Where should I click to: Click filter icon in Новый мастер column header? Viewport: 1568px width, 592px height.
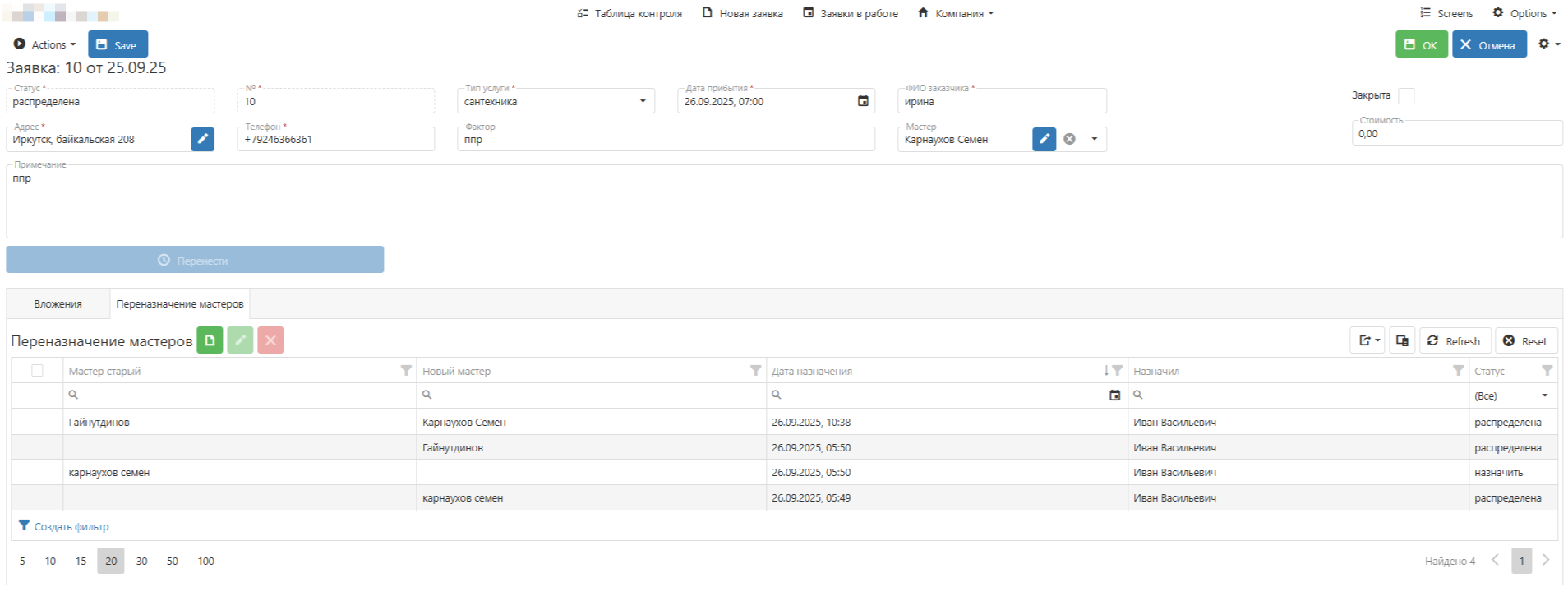tap(755, 371)
